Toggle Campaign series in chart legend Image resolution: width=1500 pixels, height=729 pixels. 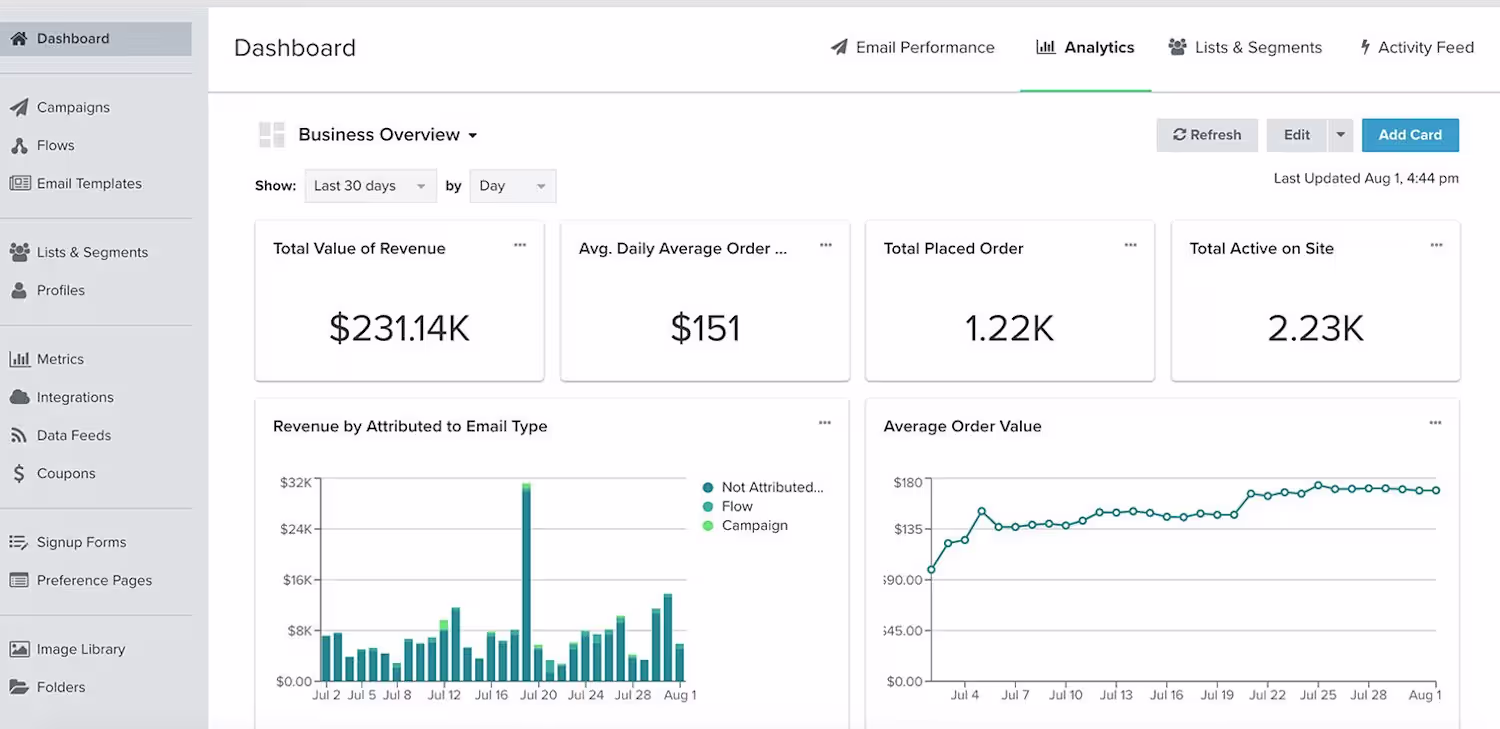(x=754, y=525)
